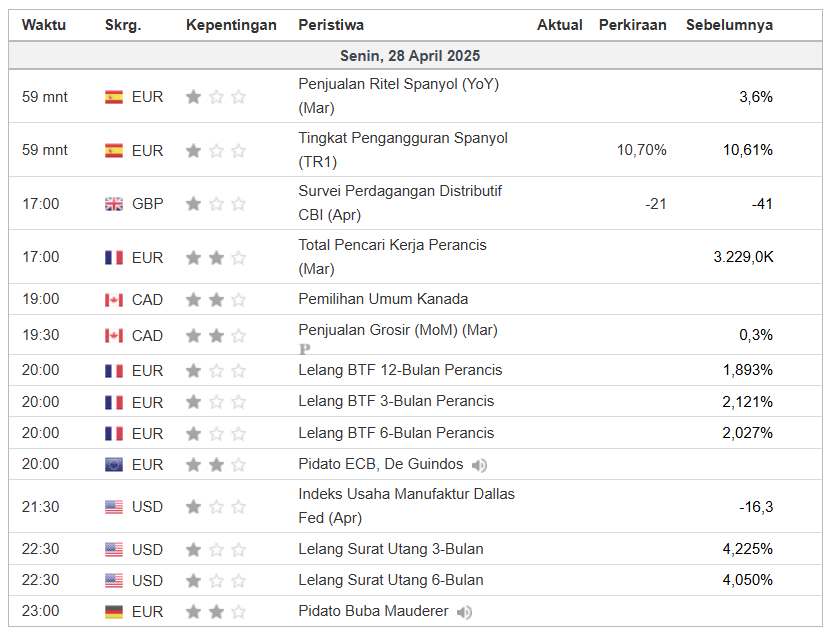Click previous value -41

(762, 204)
